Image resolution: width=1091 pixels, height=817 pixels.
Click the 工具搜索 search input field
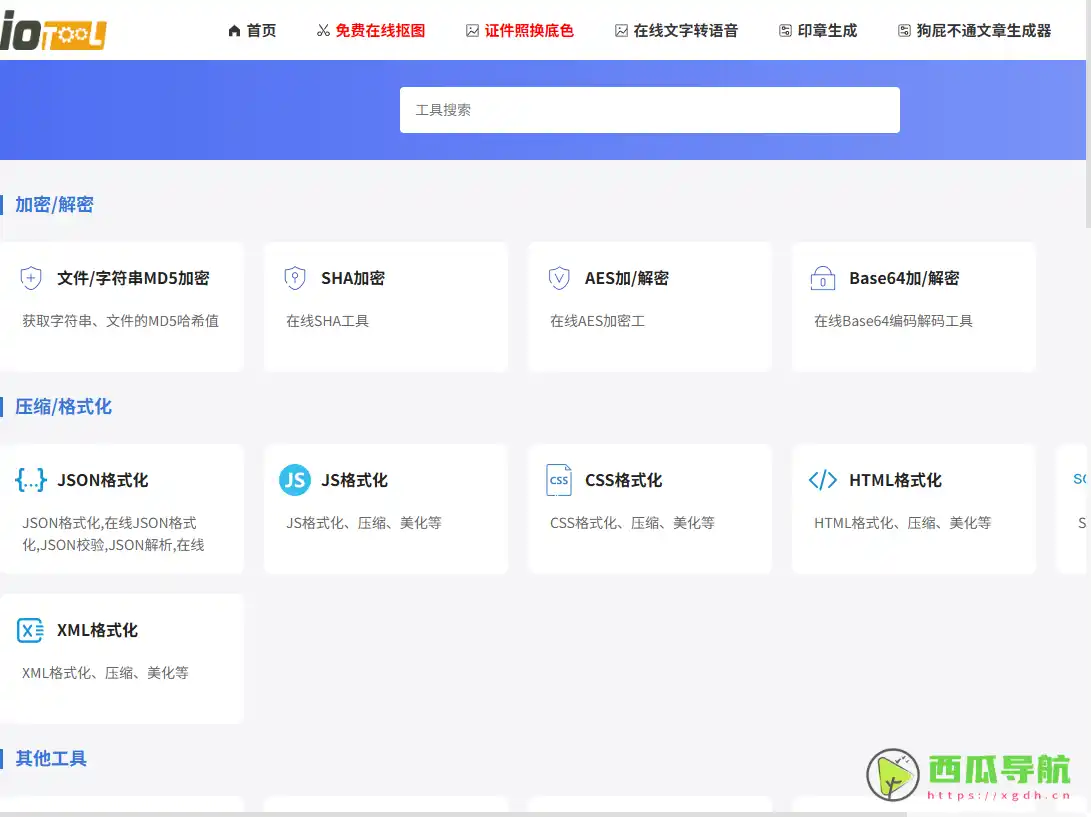(650, 109)
